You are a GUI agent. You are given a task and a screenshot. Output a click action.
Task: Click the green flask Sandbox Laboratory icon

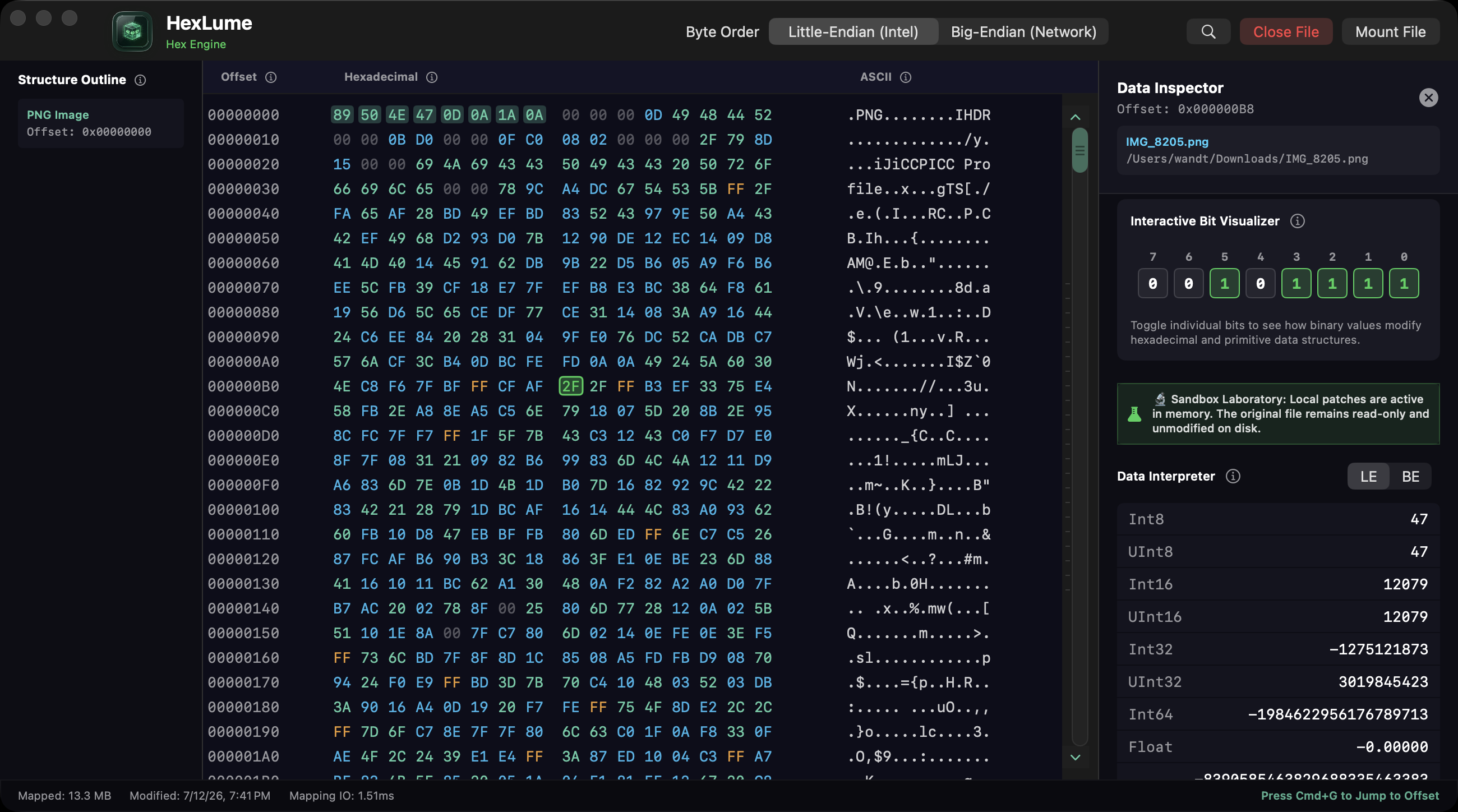coord(1134,414)
